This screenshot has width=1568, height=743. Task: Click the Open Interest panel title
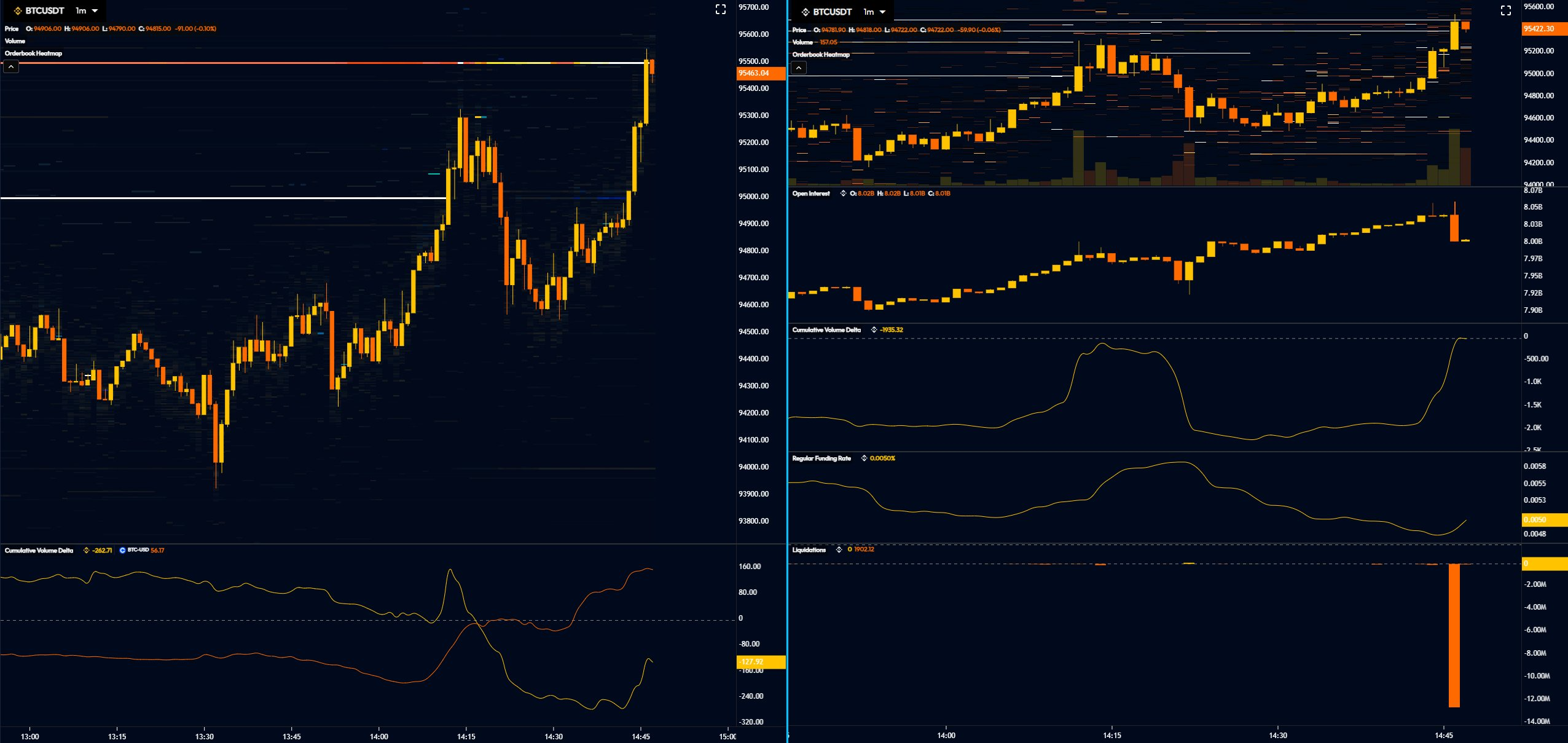(x=811, y=194)
